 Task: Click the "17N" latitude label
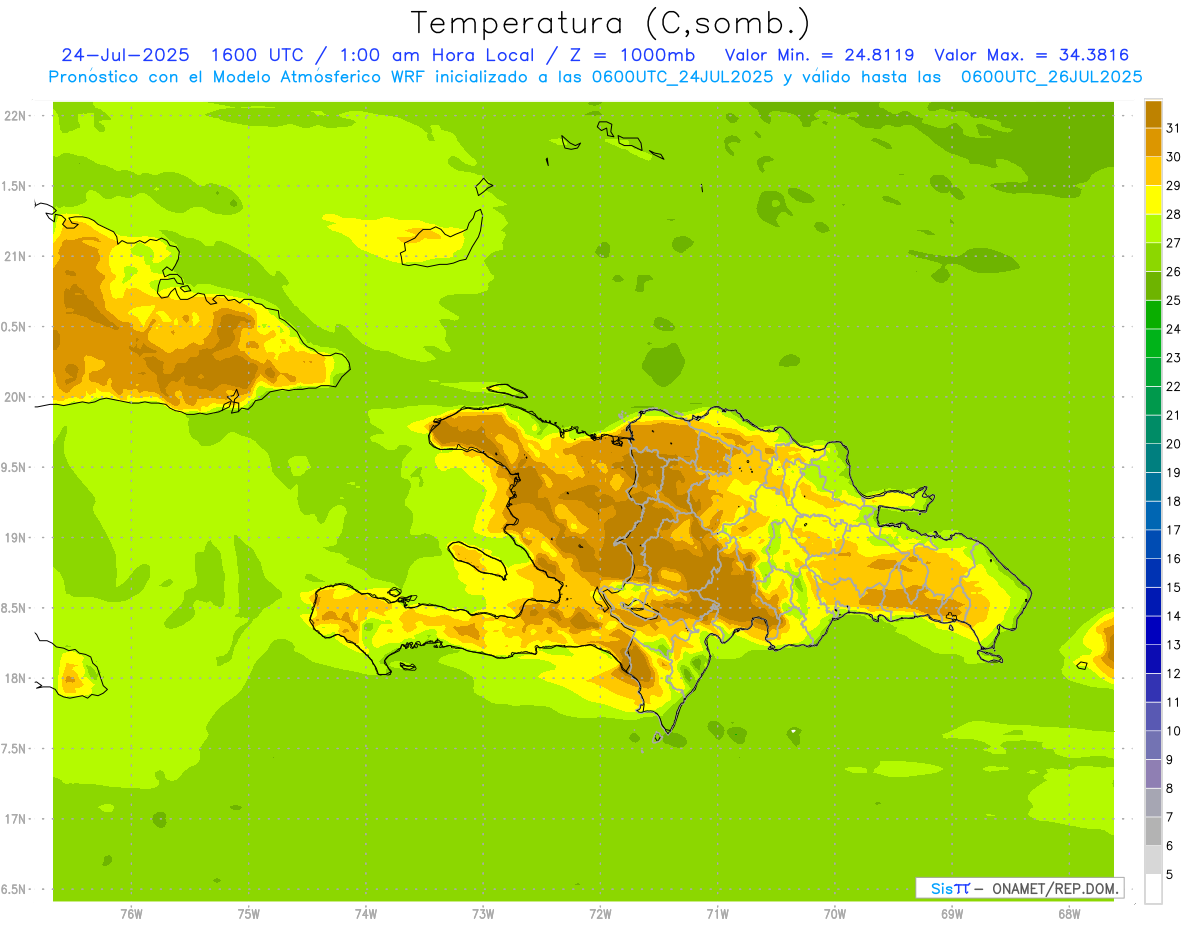(x=16, y=820)
